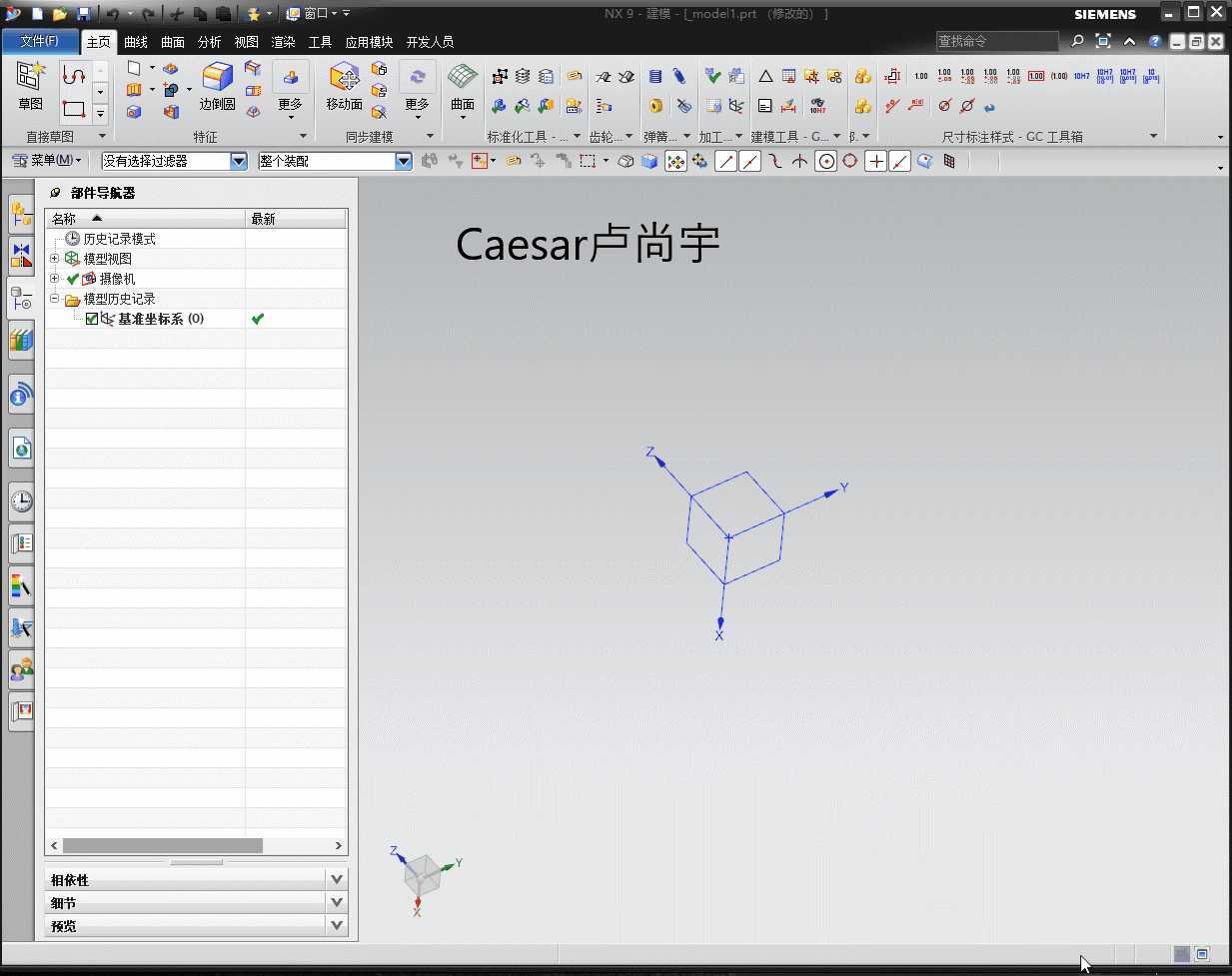Screen dimensions: 1232x976
Task: Click the triangle icon in 建模工具 group
Action: click(764, 77)
